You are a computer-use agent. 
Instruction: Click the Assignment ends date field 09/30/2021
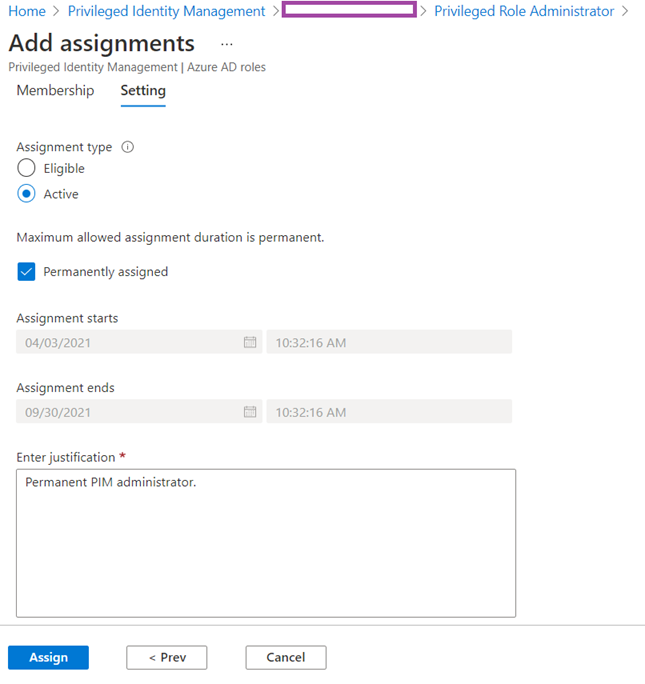139,411
